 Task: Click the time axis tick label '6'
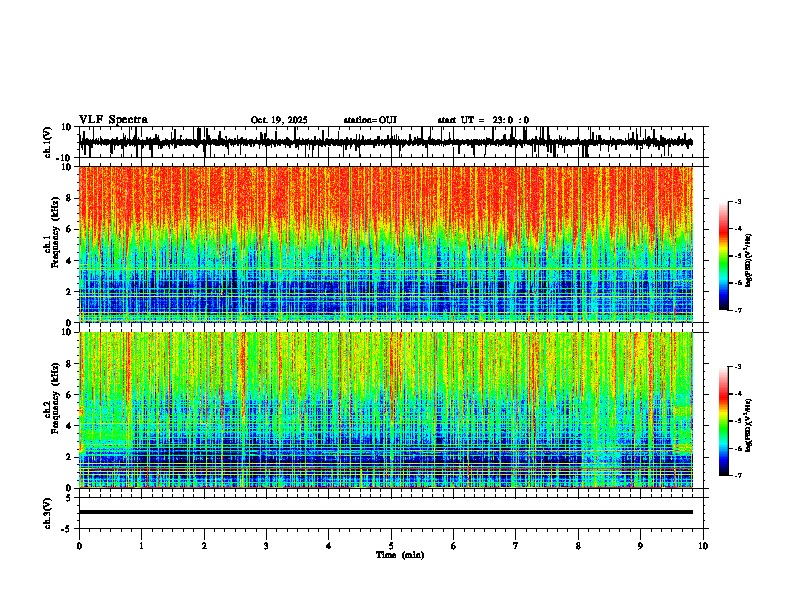(x=454, y=546)
